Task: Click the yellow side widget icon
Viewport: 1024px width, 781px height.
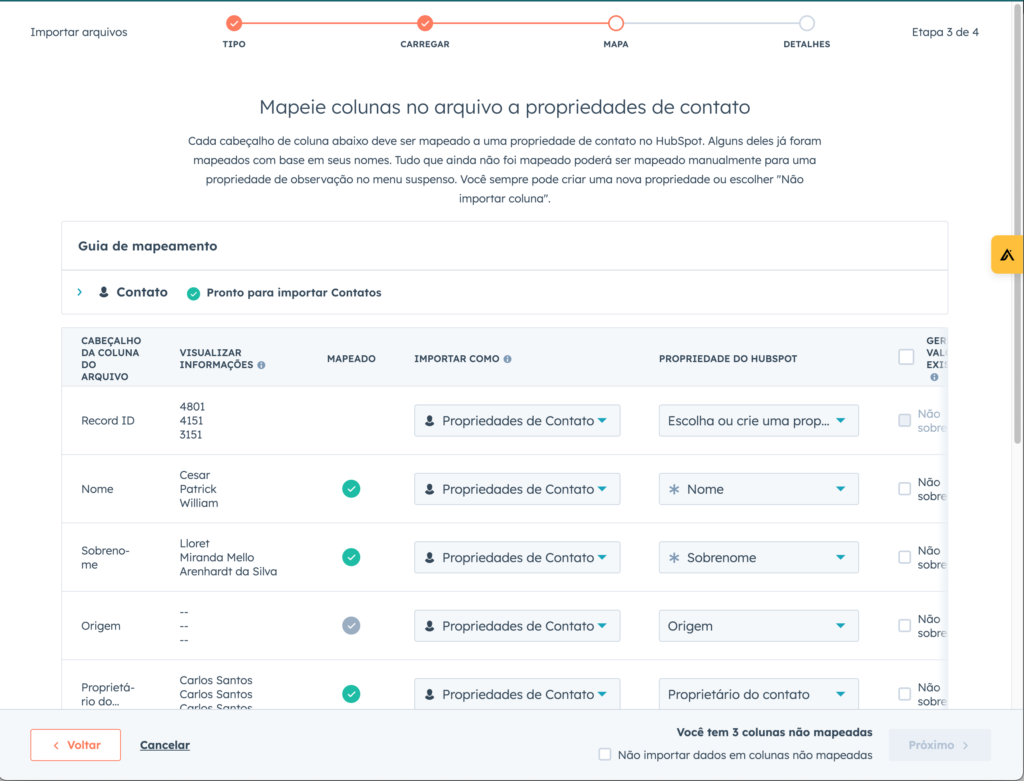Action: tap(1007, 254)
